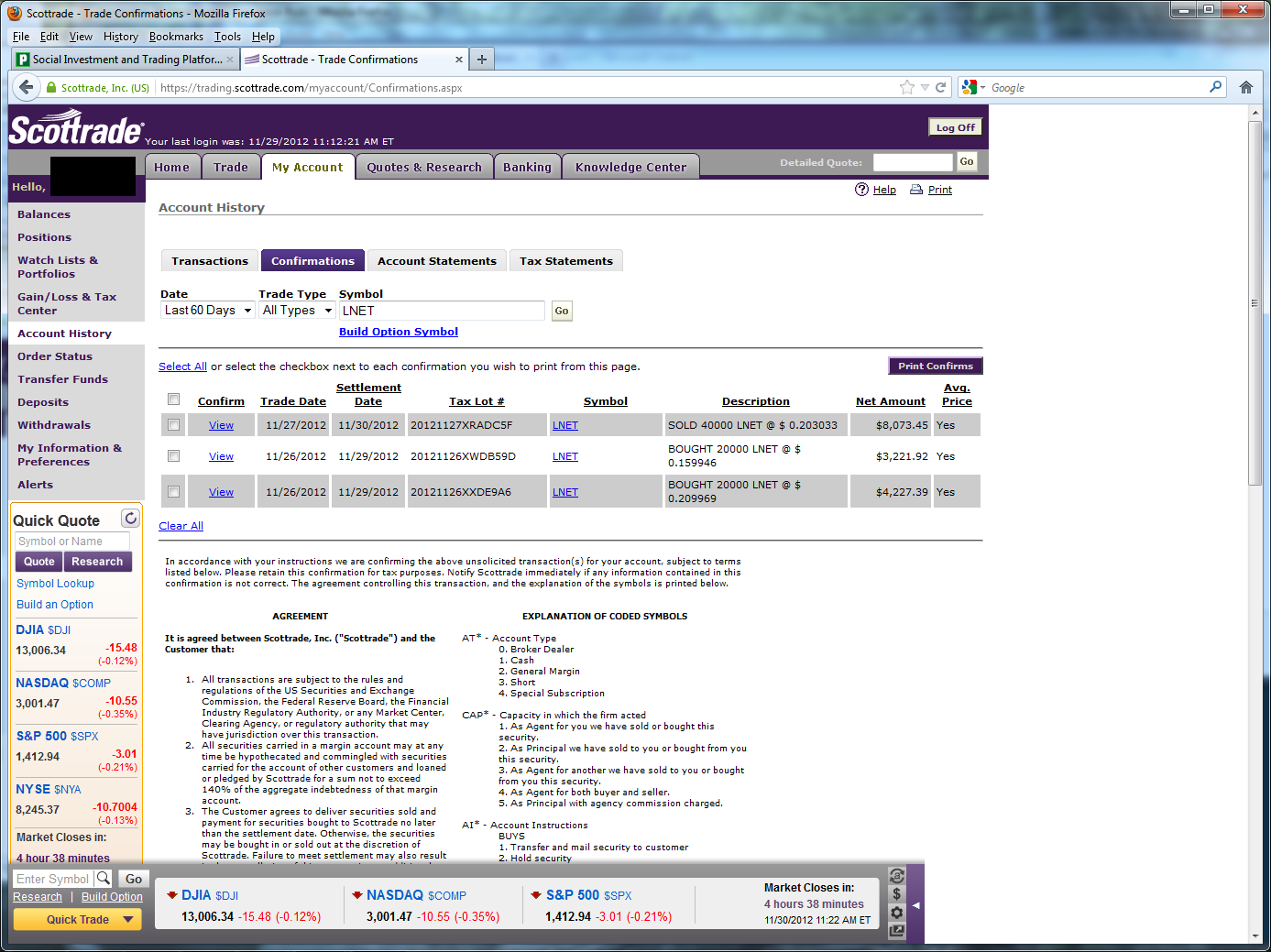Viewport: 1271px width, 952px height.
Task: Open the Build Option Symbol link
Action: coord(399,332)
